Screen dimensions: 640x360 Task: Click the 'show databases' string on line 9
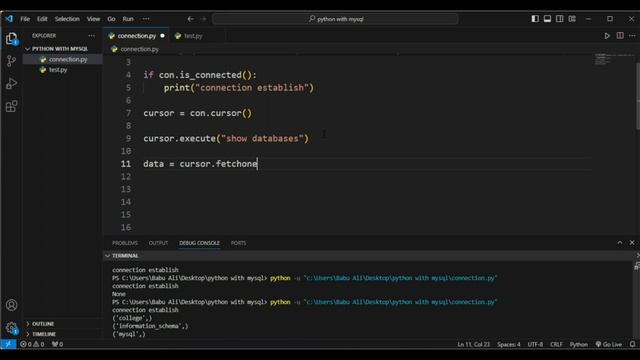(265, 138)
